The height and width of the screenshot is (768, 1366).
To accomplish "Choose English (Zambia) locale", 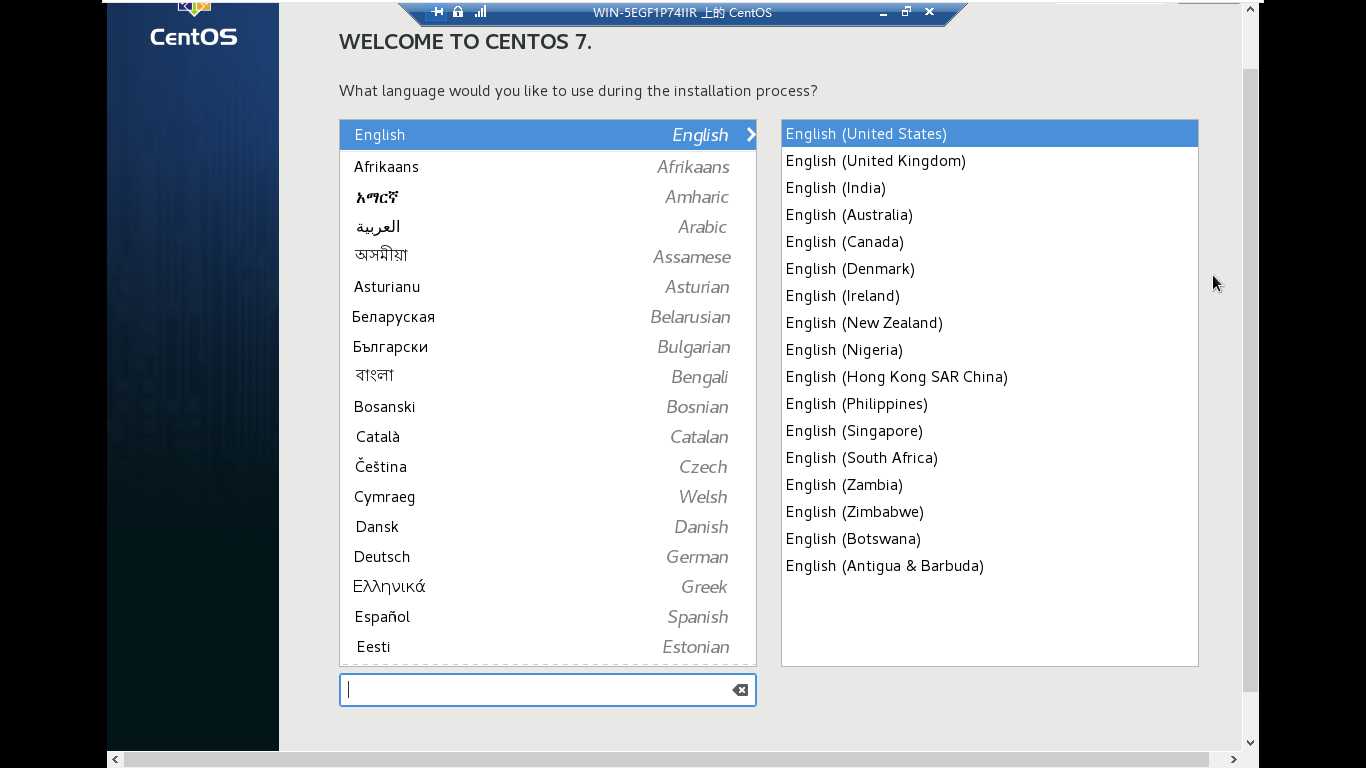I will [990, 485].
